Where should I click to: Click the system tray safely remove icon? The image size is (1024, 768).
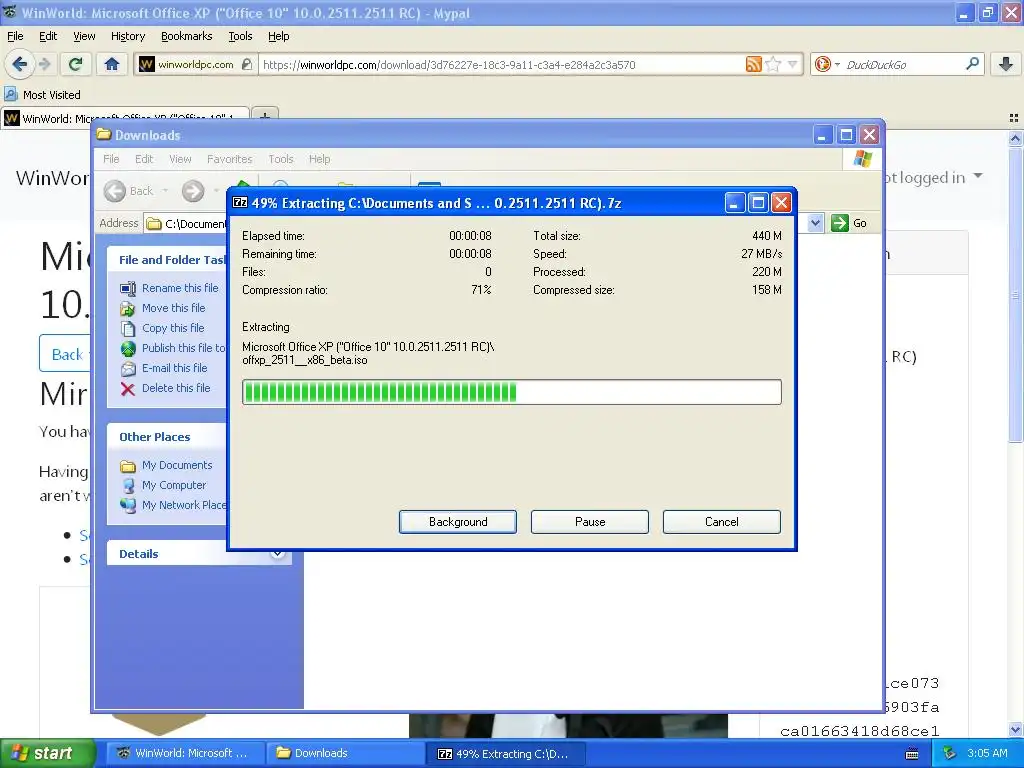[x=949, y=754]
